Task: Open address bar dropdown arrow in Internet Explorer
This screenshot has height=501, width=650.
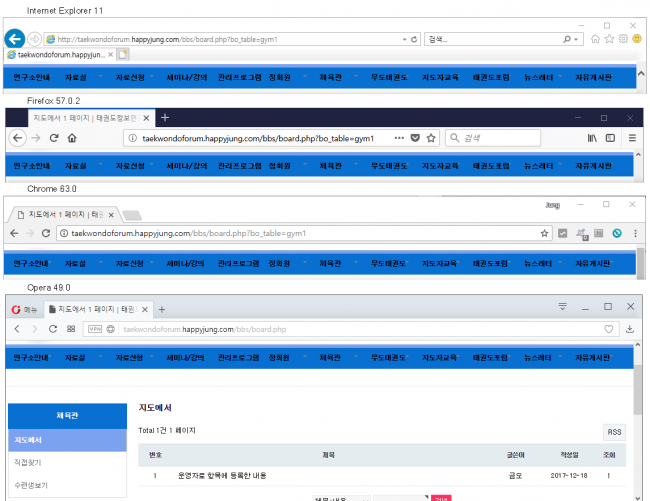Action: coord(405,39)
